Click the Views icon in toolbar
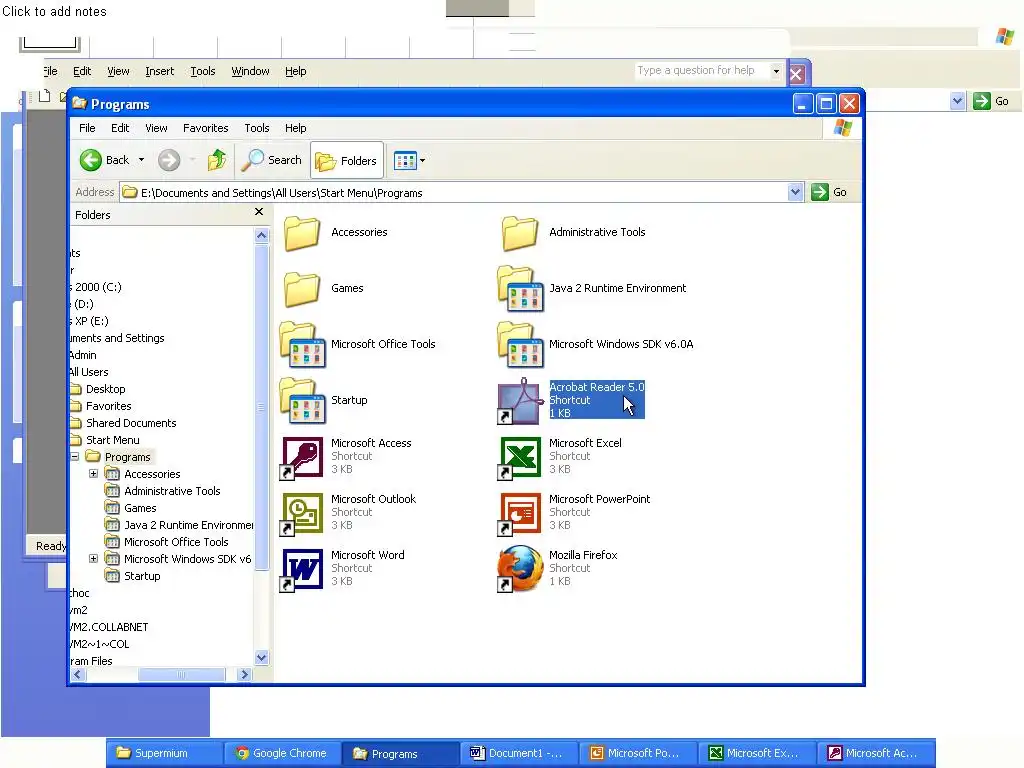The image size is (1024, 768). click(405, 161)
